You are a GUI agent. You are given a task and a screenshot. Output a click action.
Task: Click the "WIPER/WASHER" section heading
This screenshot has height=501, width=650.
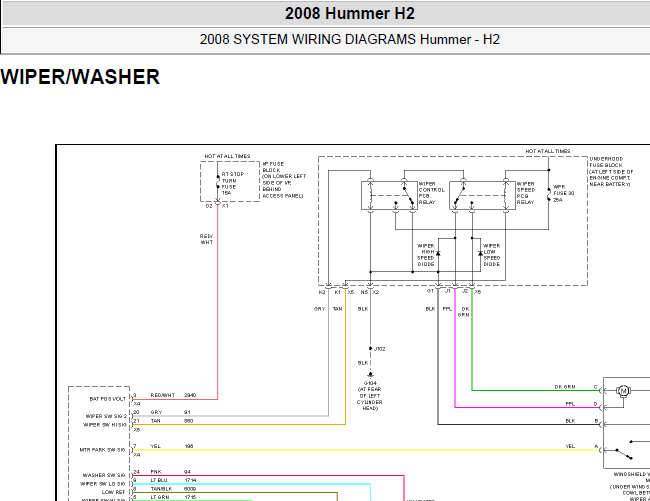[80, 77]
